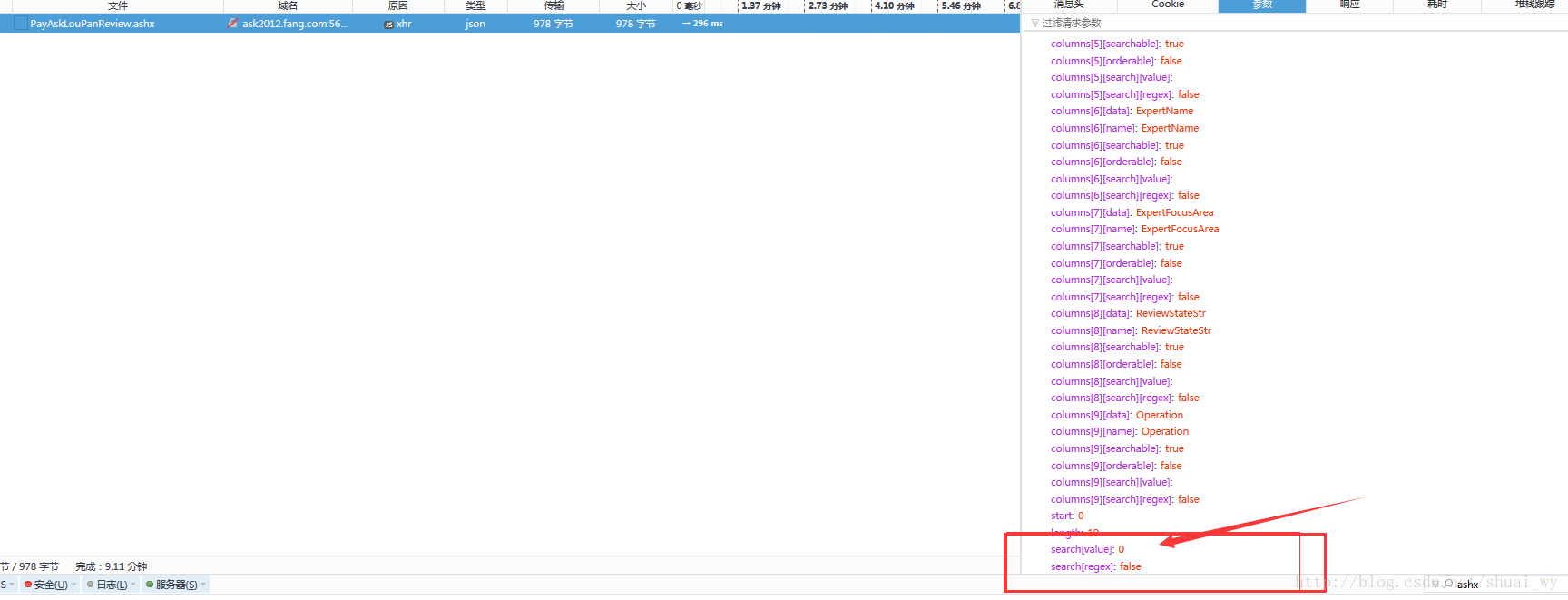
Task: Select the PayAskLouPanReview.ashx request row
Action: coord(510,24)
